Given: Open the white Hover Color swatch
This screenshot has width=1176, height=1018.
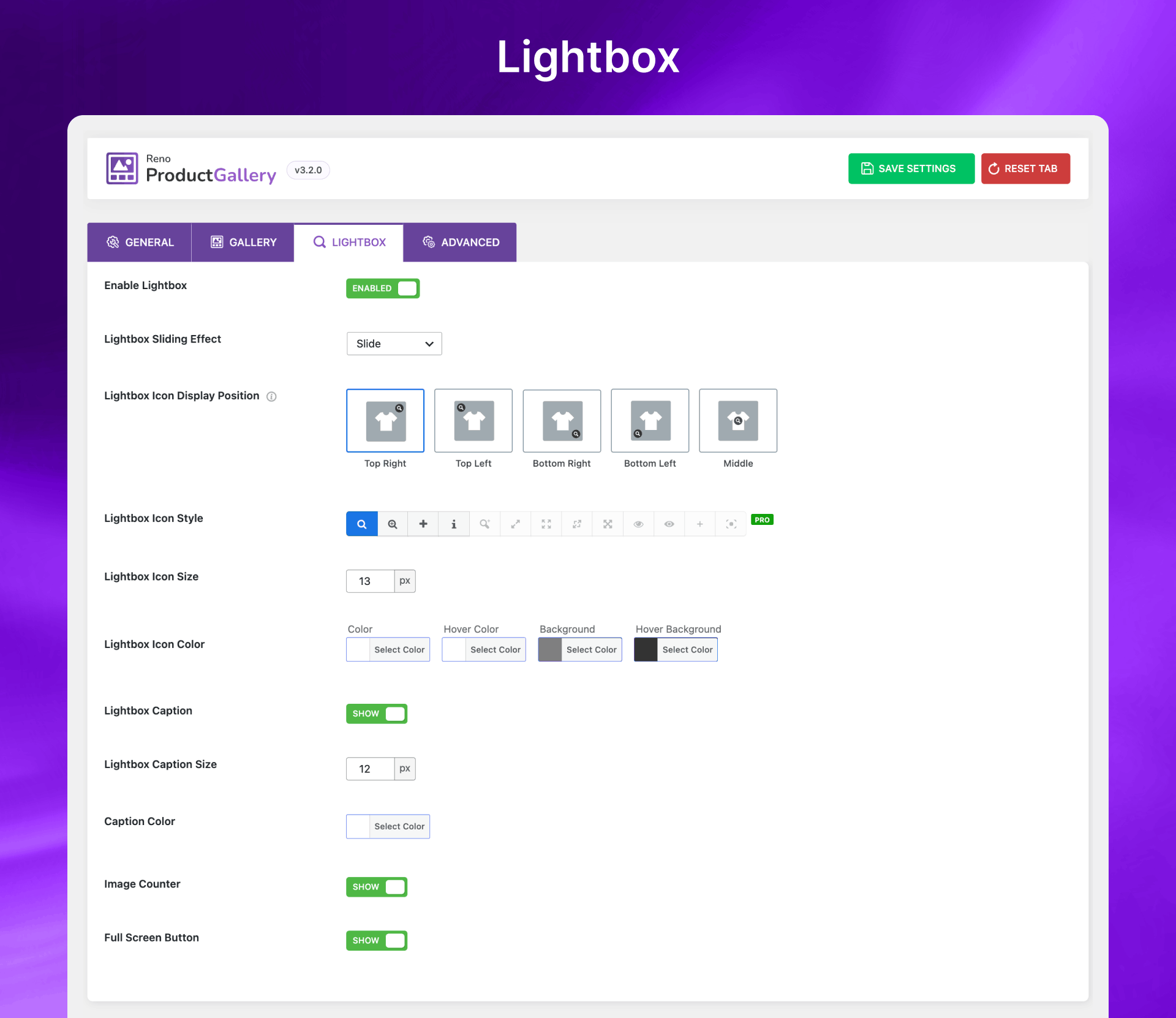Looking at the screenshot, I should tap(454, 650).
